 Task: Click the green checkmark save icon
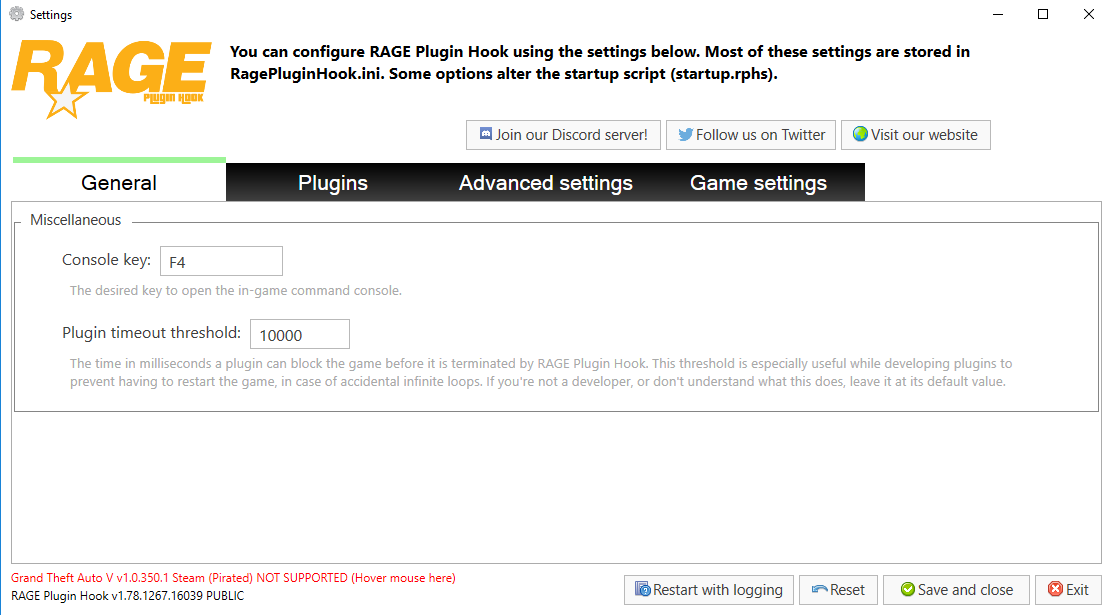(x=907, y=589)
